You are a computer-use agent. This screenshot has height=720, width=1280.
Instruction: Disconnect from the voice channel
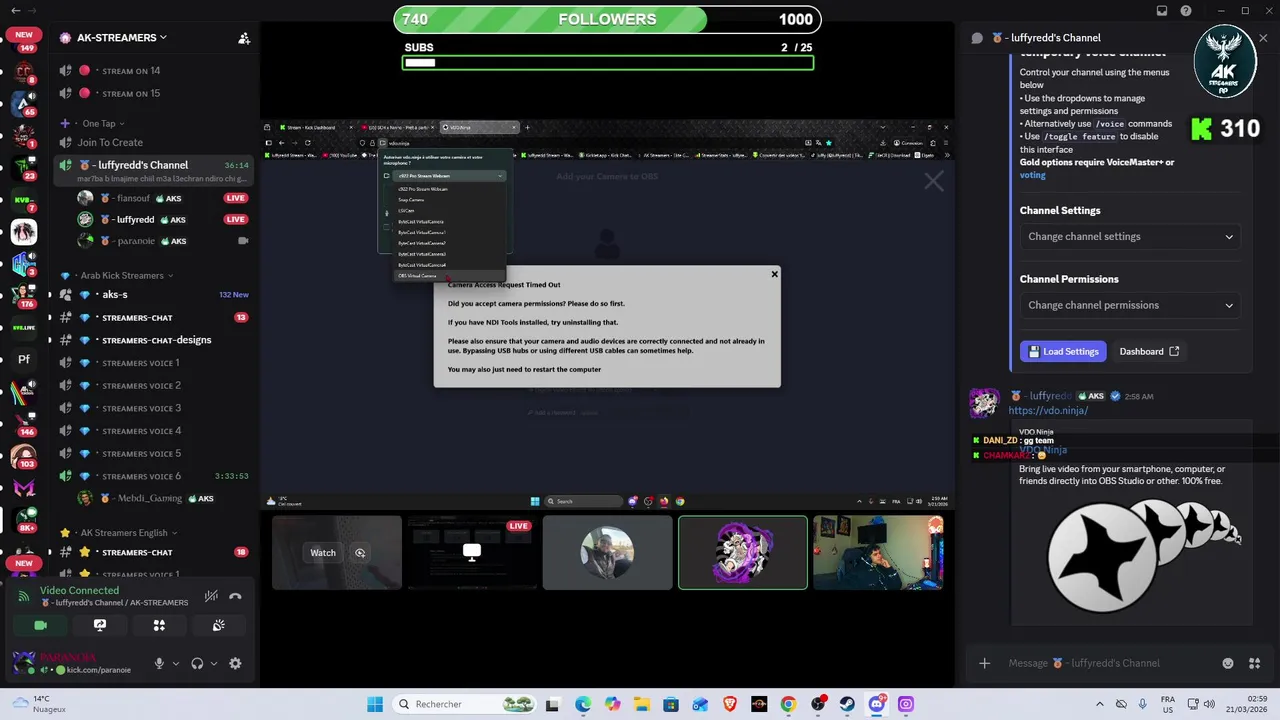point(235,596)
